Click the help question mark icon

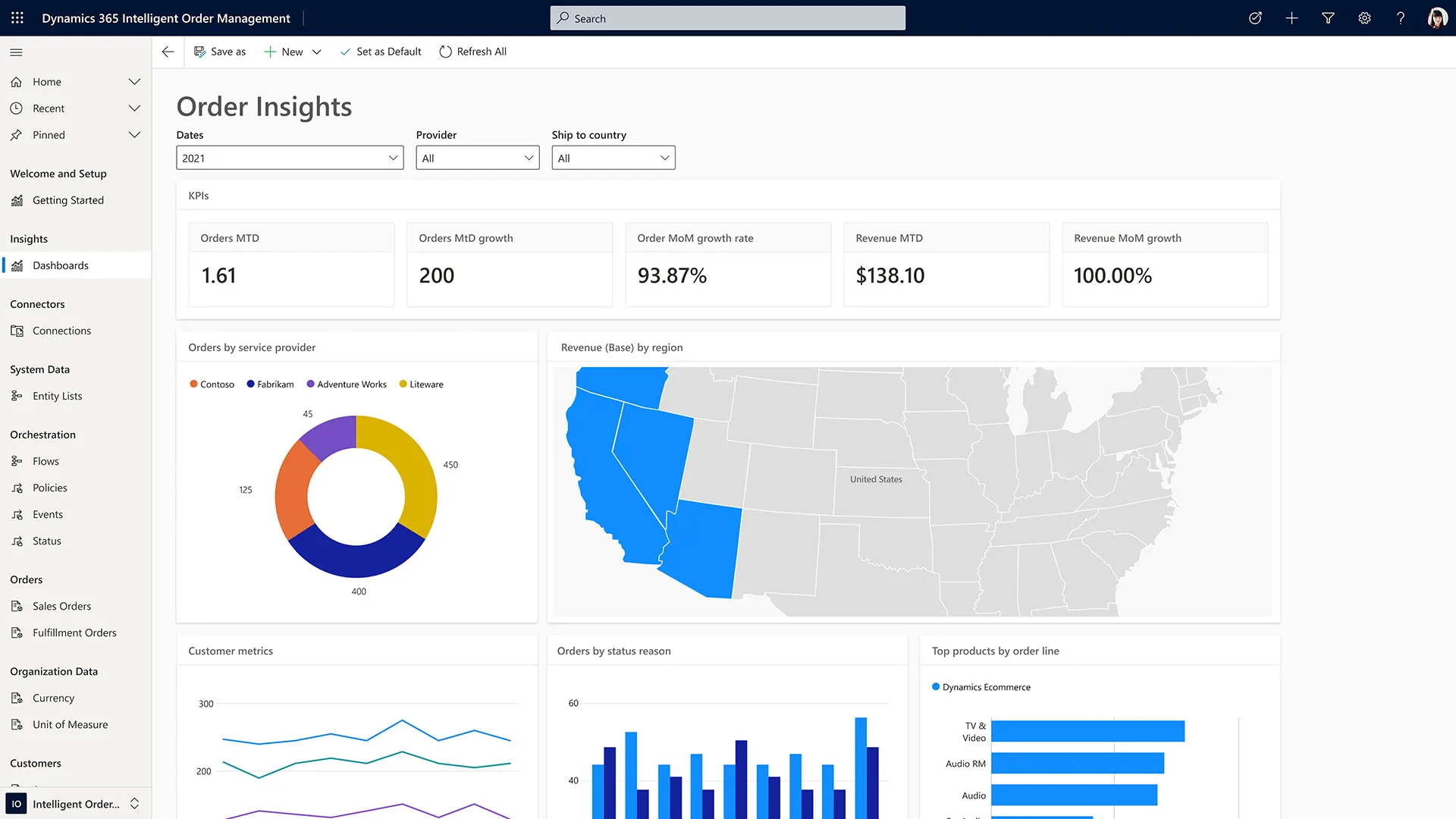point(1401,18)
